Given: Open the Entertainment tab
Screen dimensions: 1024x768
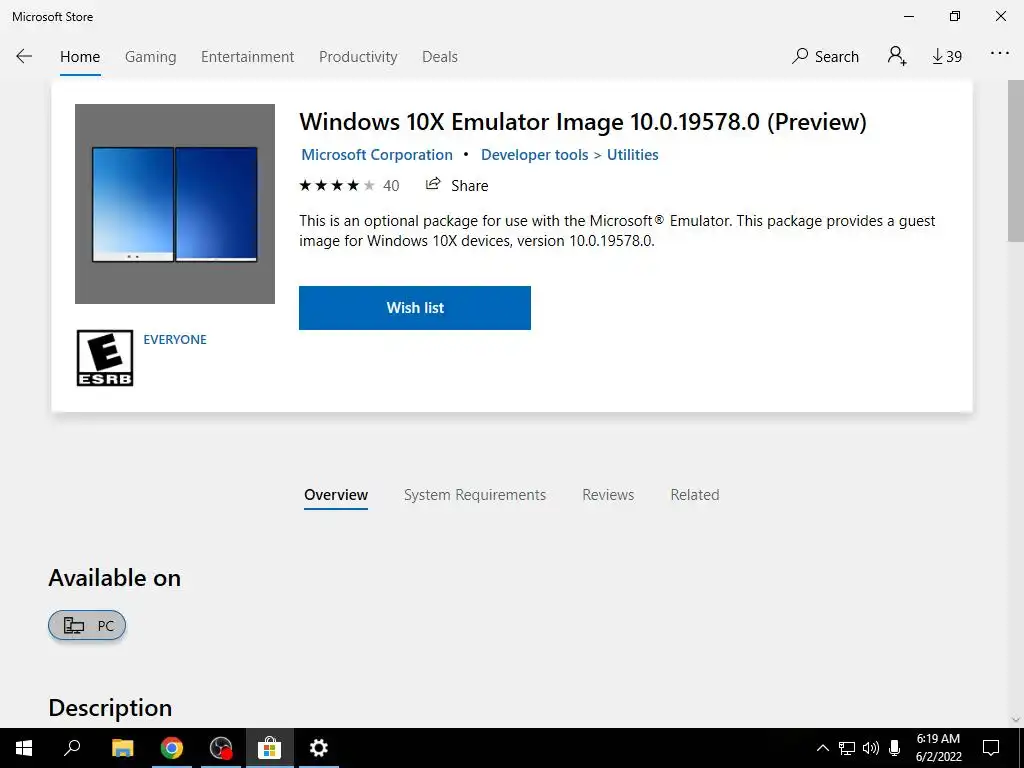Looking at the screenshot, I should (248, 57).
